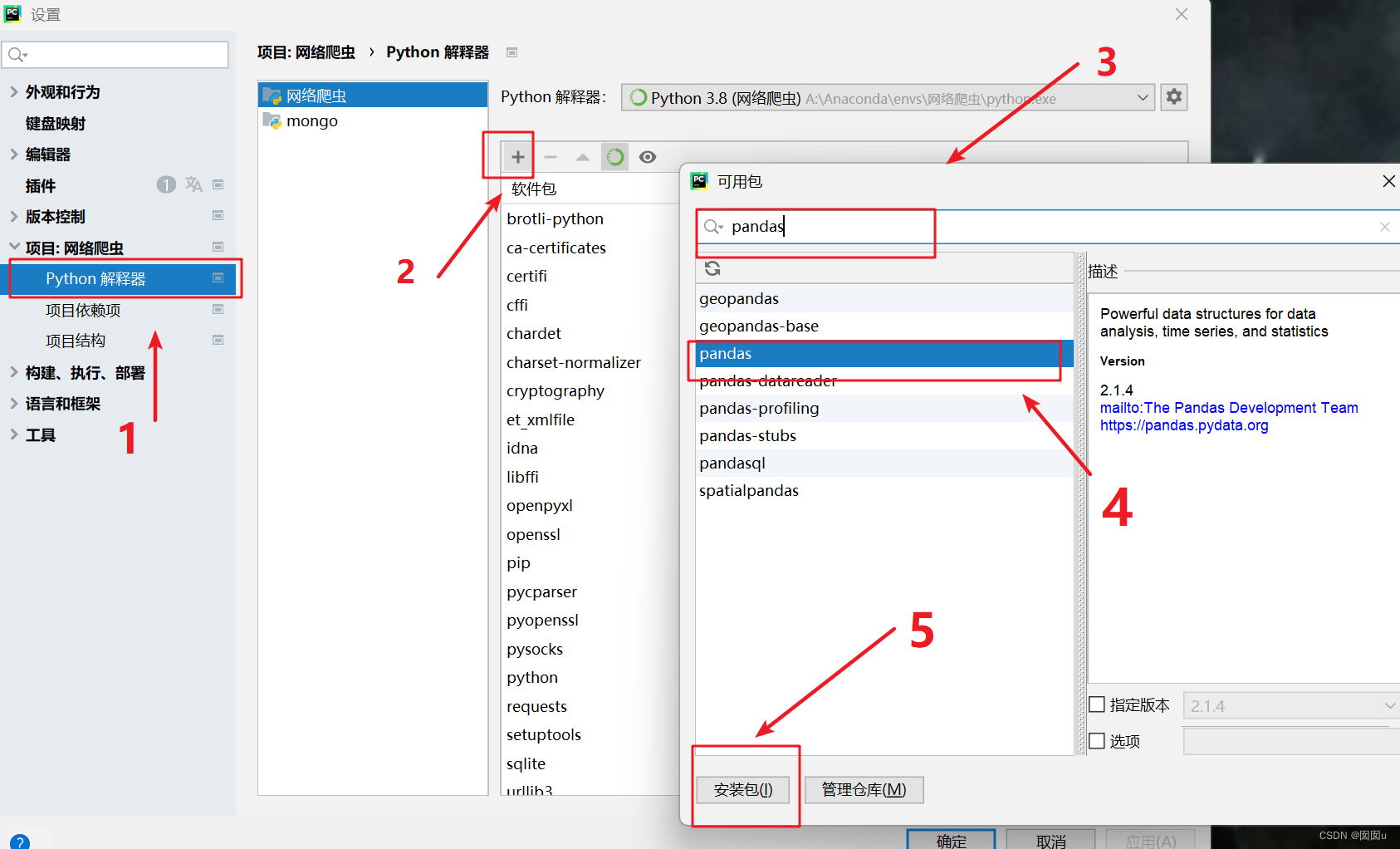Viewport: 1400px width, 849px height.
Task: Open the 插件 settings page
Action: [41, 185]
